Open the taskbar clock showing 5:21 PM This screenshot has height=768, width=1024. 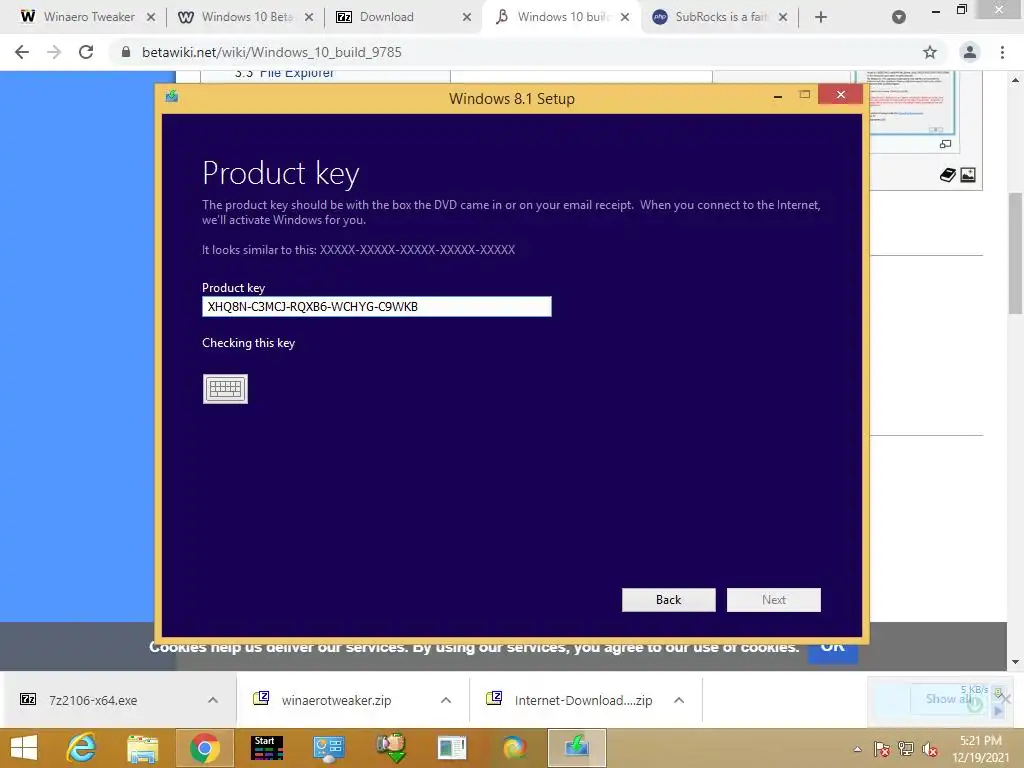pyautogui.click(x=980, y=748)
